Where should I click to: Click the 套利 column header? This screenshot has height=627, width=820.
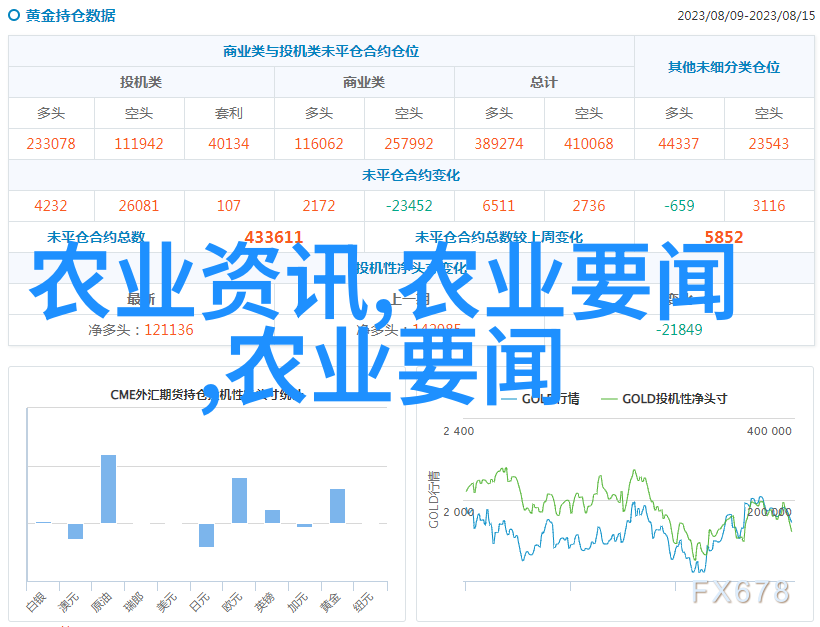pyautogui.click(x=229, y=113)
